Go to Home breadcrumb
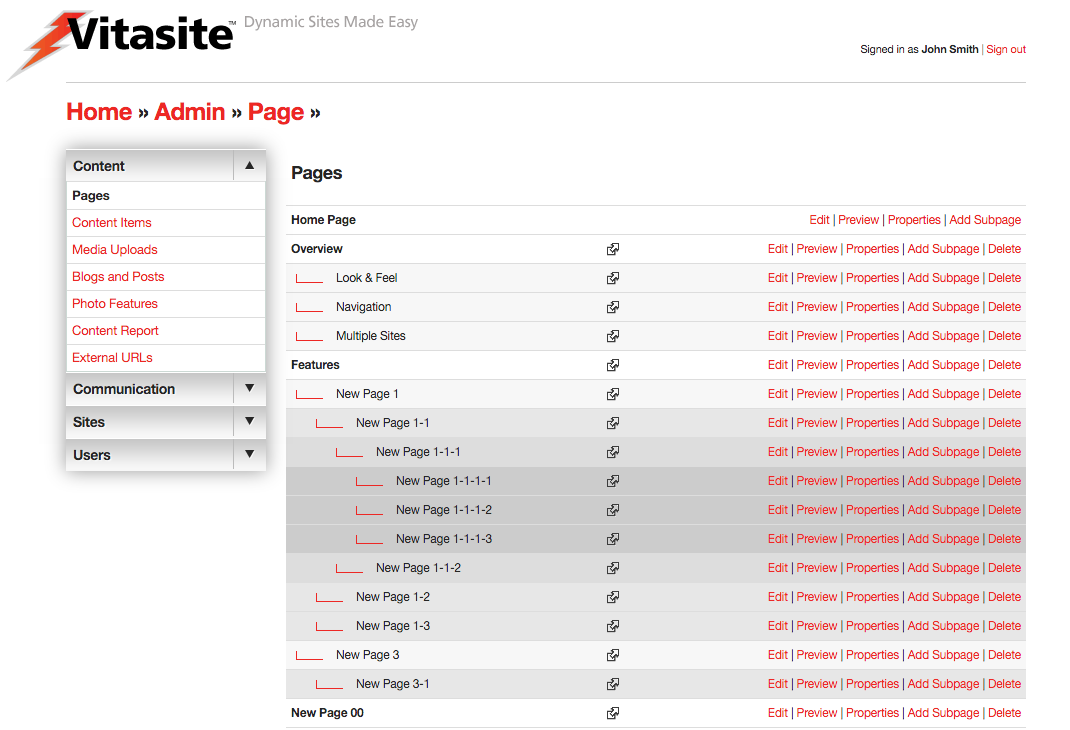1070x730 pixels. (99, 112)
